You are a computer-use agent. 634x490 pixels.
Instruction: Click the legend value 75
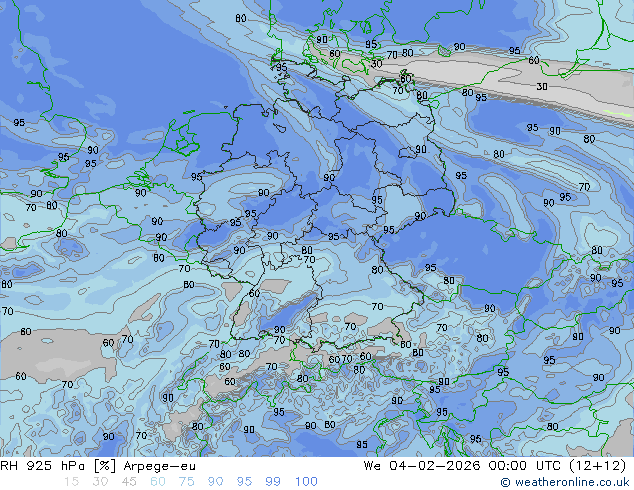pos(186,482)
